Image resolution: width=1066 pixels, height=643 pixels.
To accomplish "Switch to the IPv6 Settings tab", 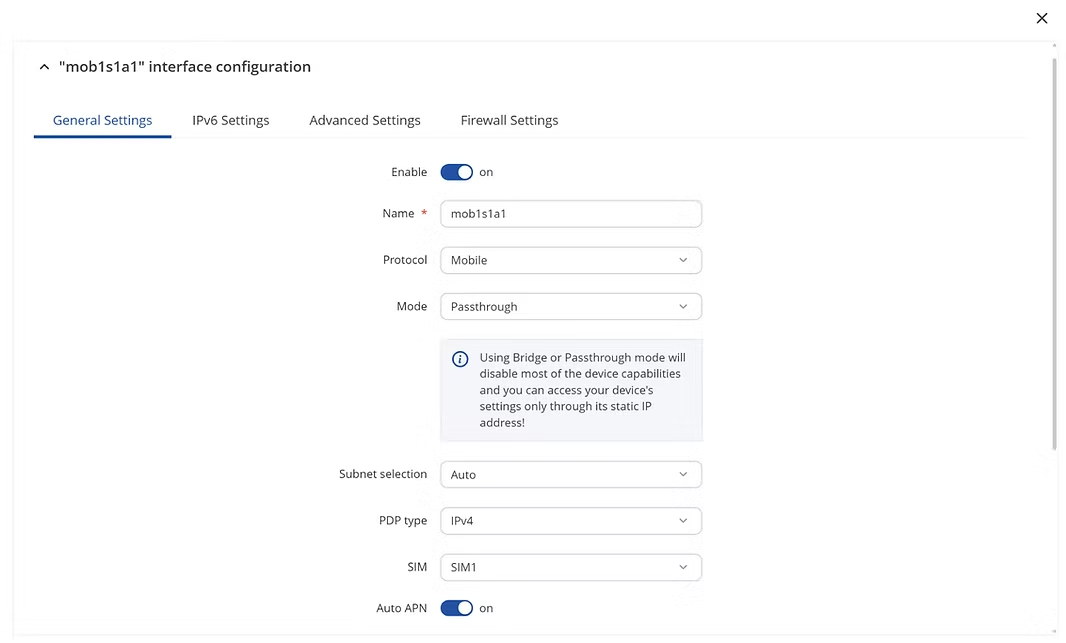I will point(231,120).
